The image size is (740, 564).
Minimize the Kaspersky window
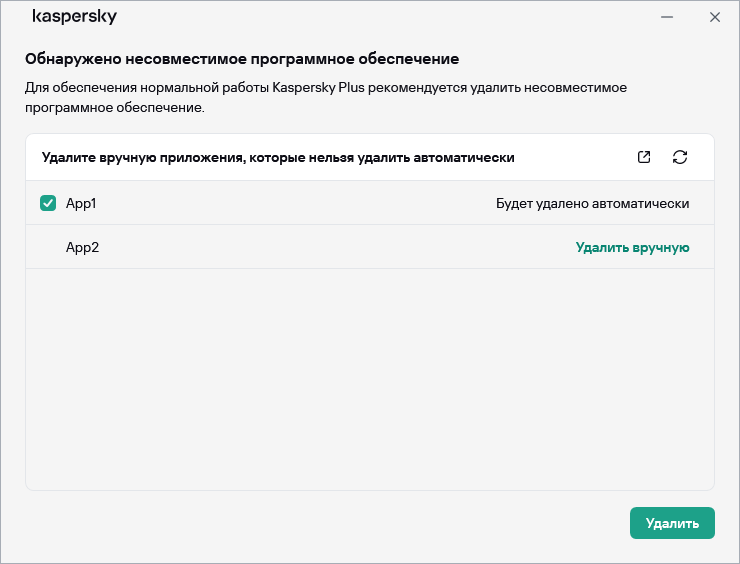coord(666,17)
